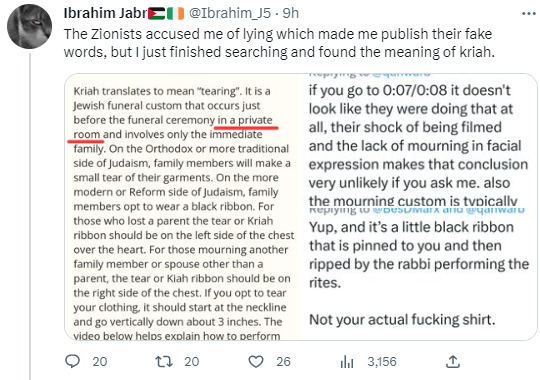
Task: Click the retweet count beside the arrows
Action: [x=191, y=361]
